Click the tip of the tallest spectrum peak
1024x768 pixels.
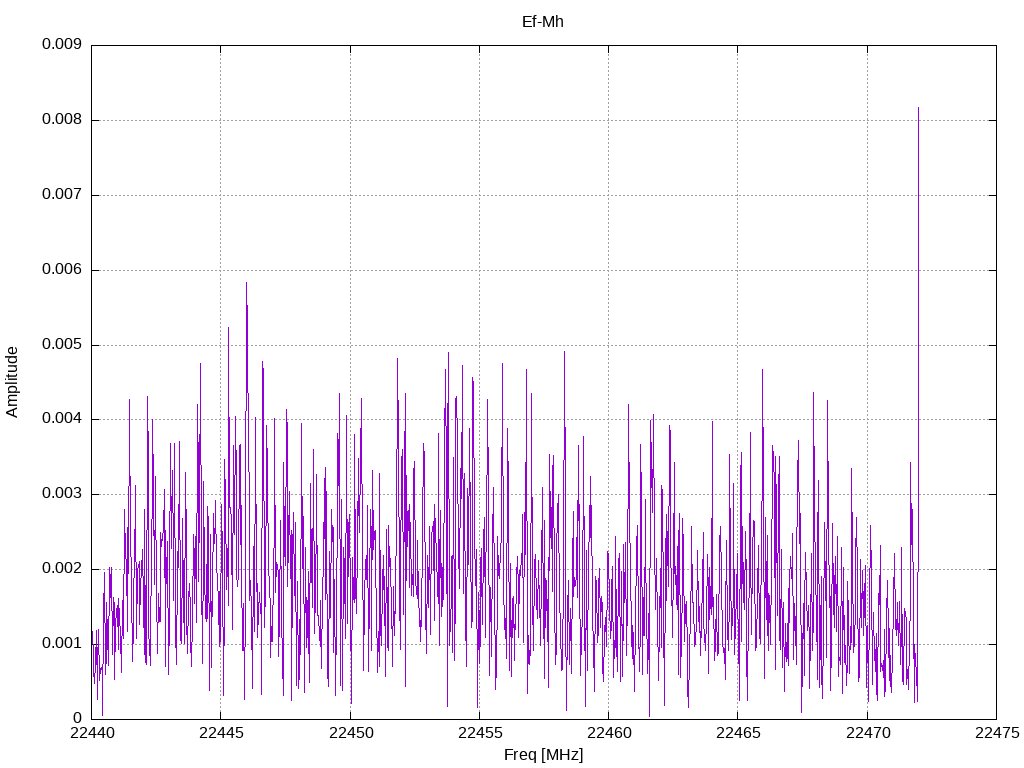click(x=918, y=108)
